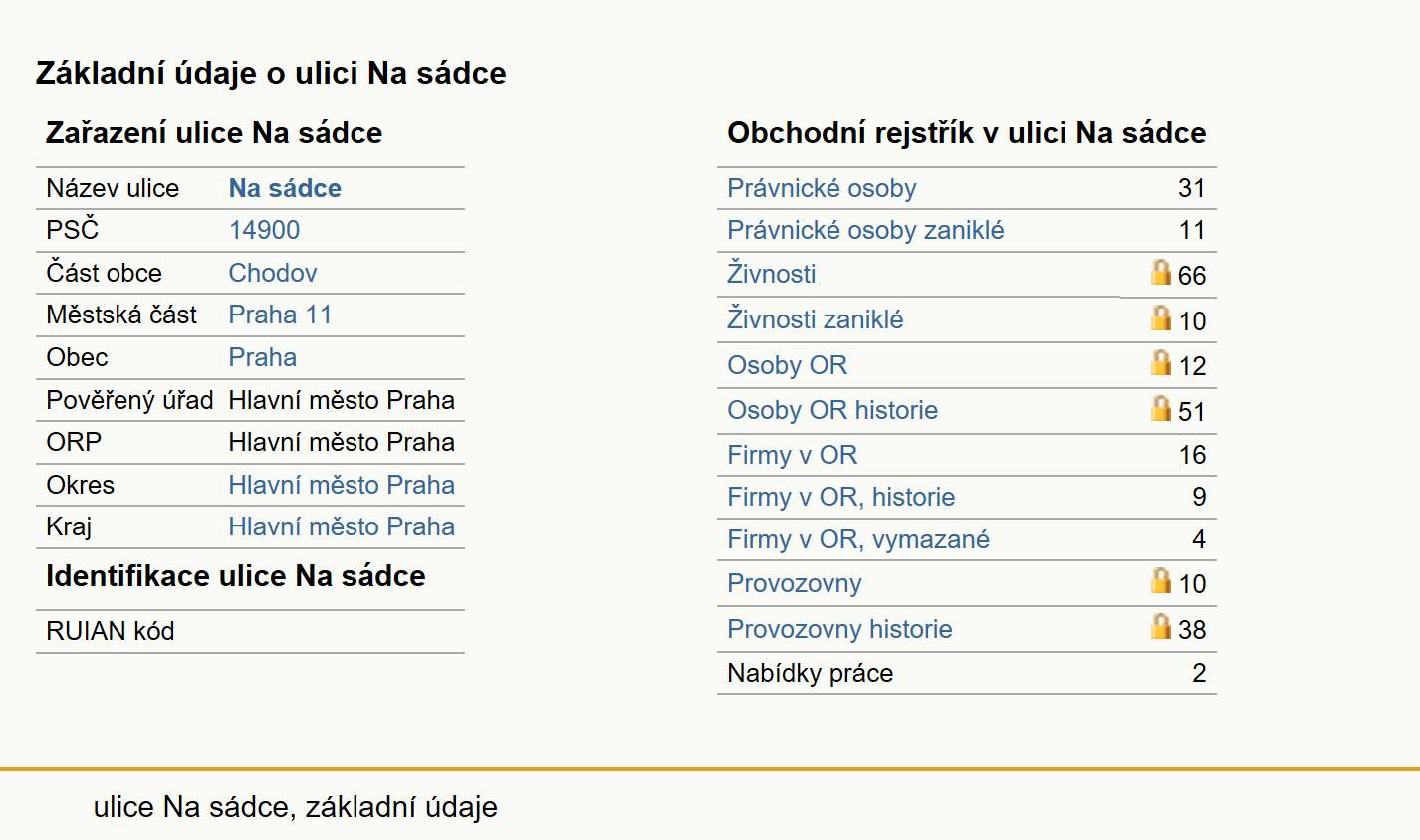Click the padlock in Osoby OR historie row
The width and height of the screenshot is (1420, 840).
(1160, 408)
